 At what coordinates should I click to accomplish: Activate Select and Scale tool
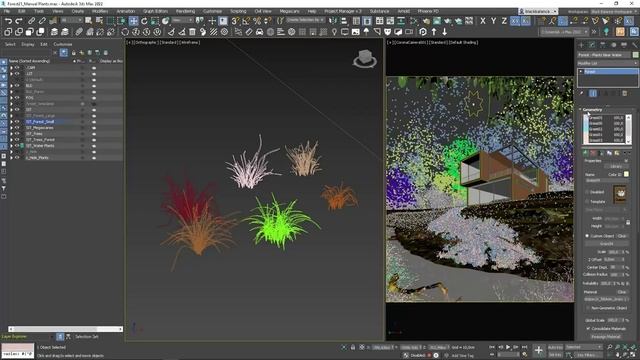coord(155,21)
